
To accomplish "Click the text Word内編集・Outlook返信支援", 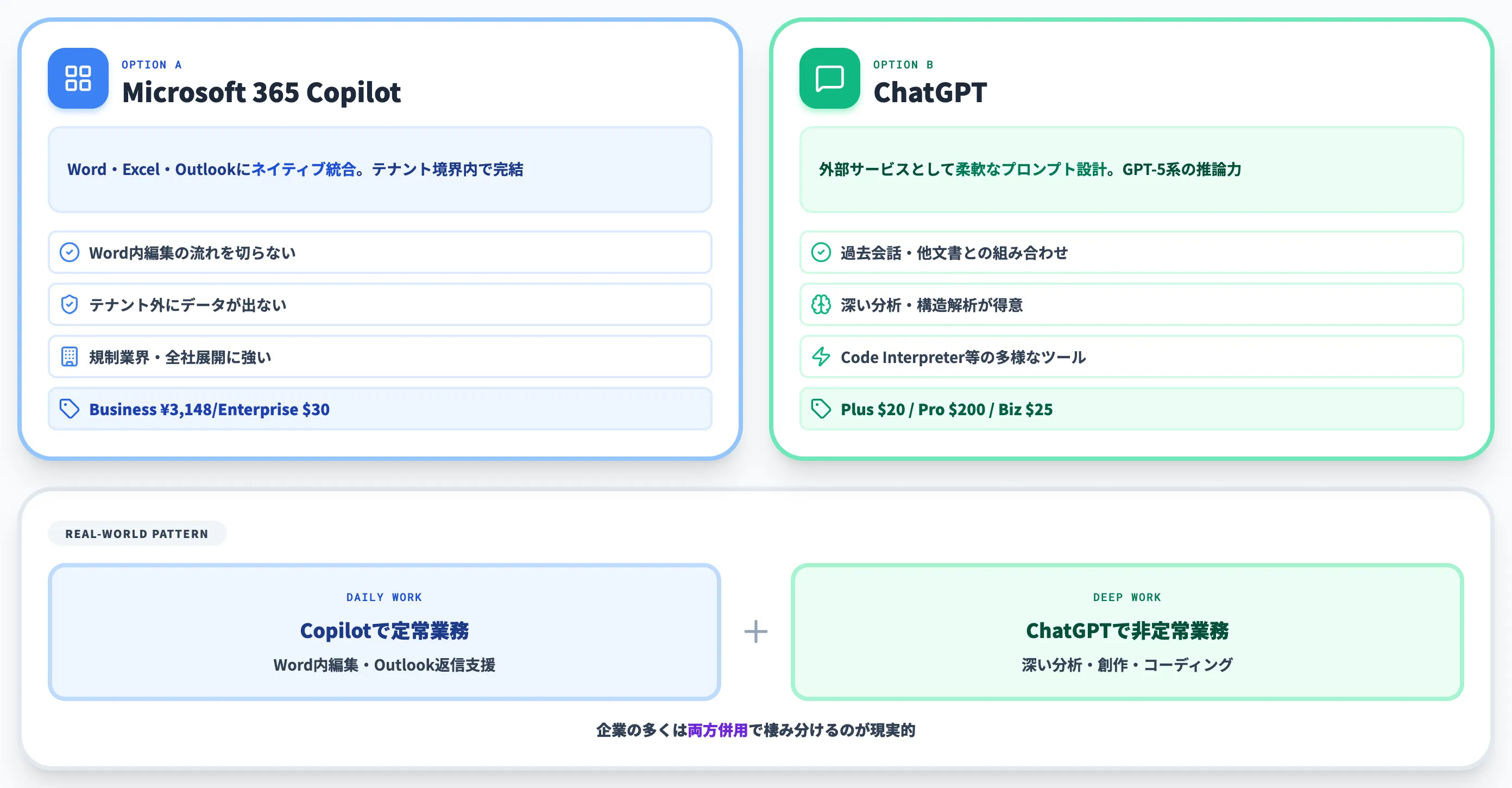I will pos(384,665).
